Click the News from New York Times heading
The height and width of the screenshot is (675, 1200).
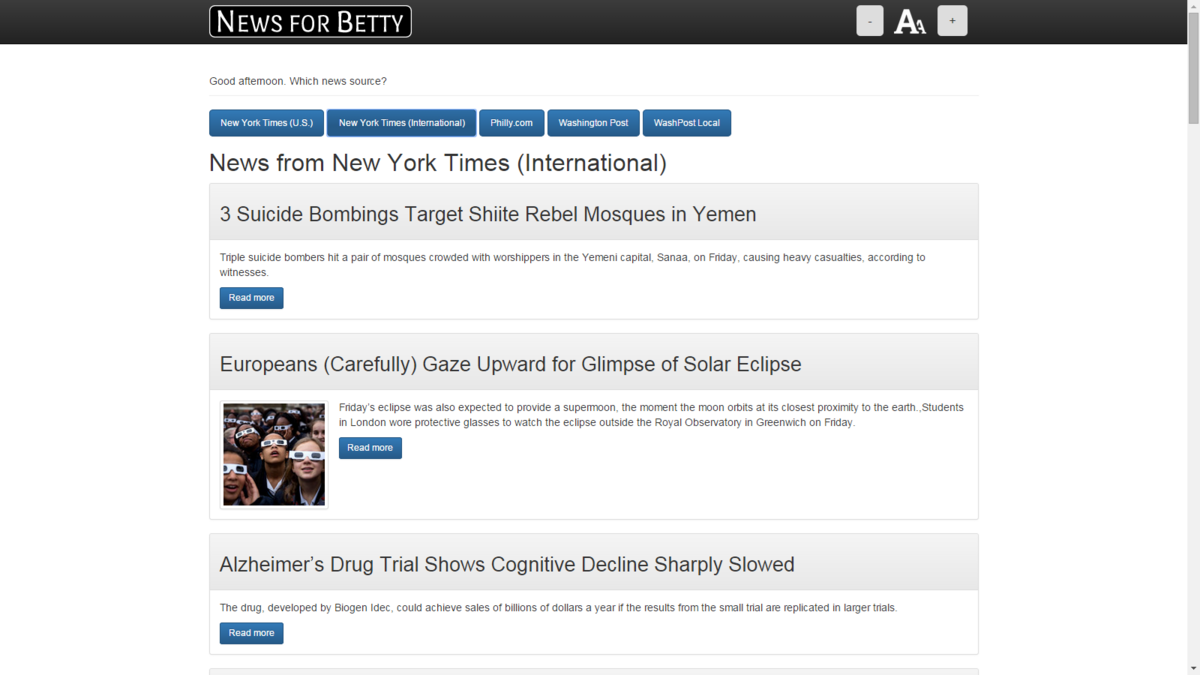438,162
